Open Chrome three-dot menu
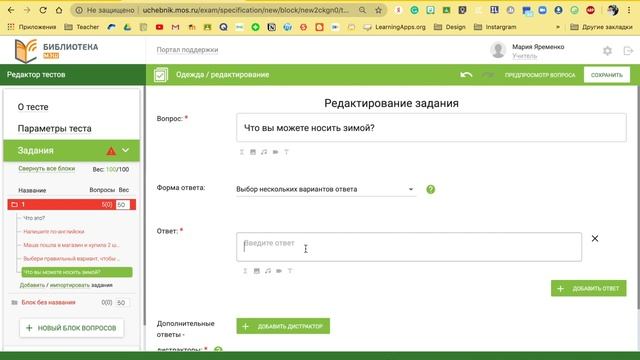The width and height of the screenshot is (640, 360). [x=629, y=10]
